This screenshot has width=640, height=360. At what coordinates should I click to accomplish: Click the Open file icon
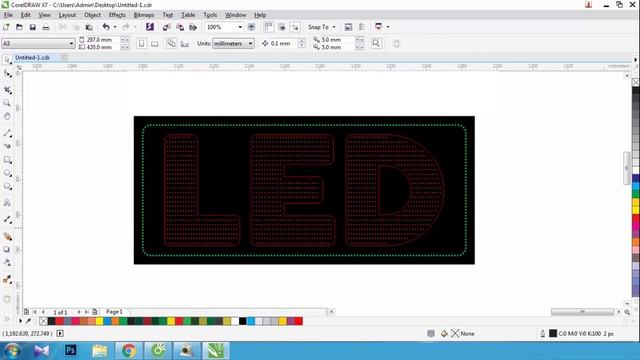click(19, 27)
